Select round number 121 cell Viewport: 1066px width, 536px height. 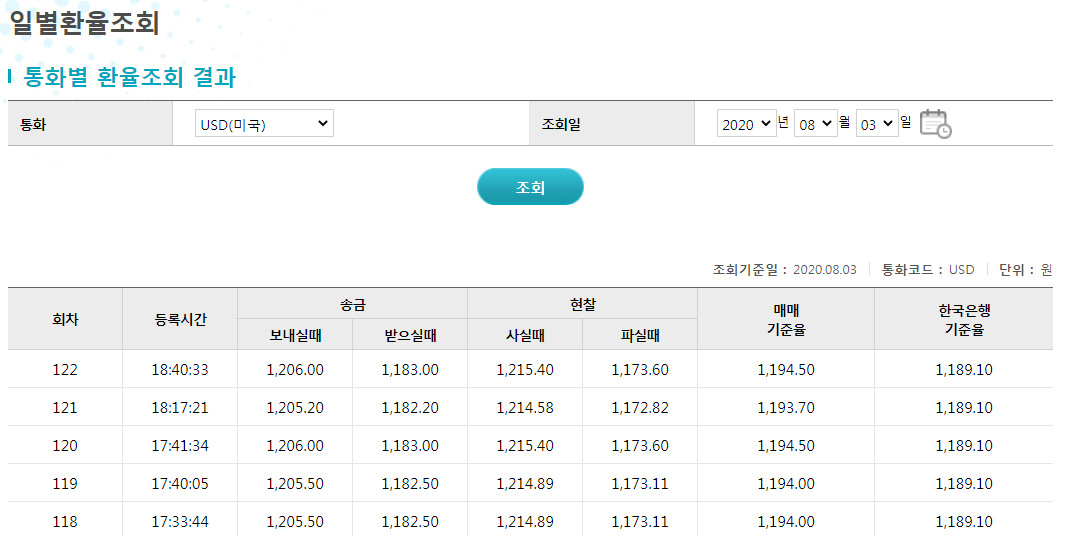click(65, 407)
